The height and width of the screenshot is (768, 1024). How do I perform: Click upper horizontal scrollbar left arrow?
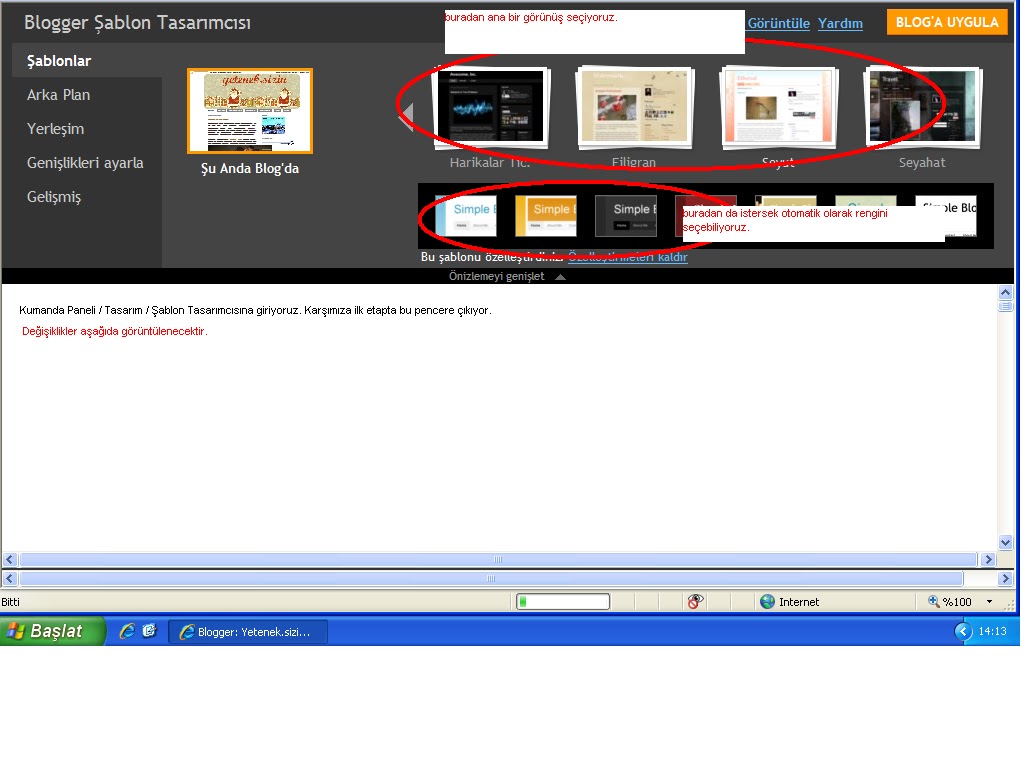pyautogui.click(x=10, y=560)
